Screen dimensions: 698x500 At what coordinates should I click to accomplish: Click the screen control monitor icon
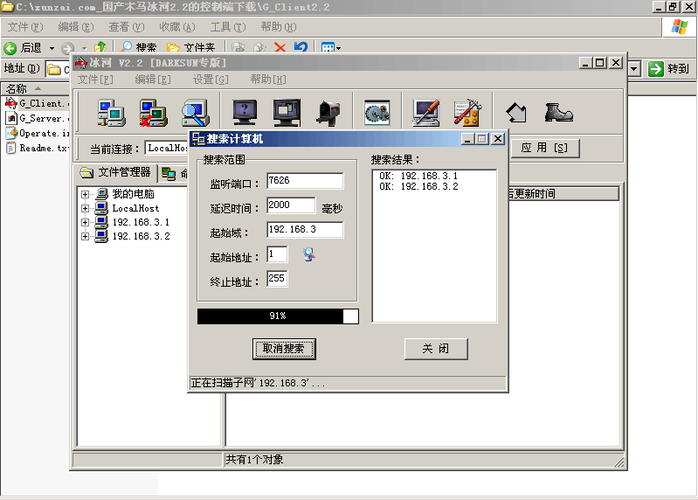point(287,113)
